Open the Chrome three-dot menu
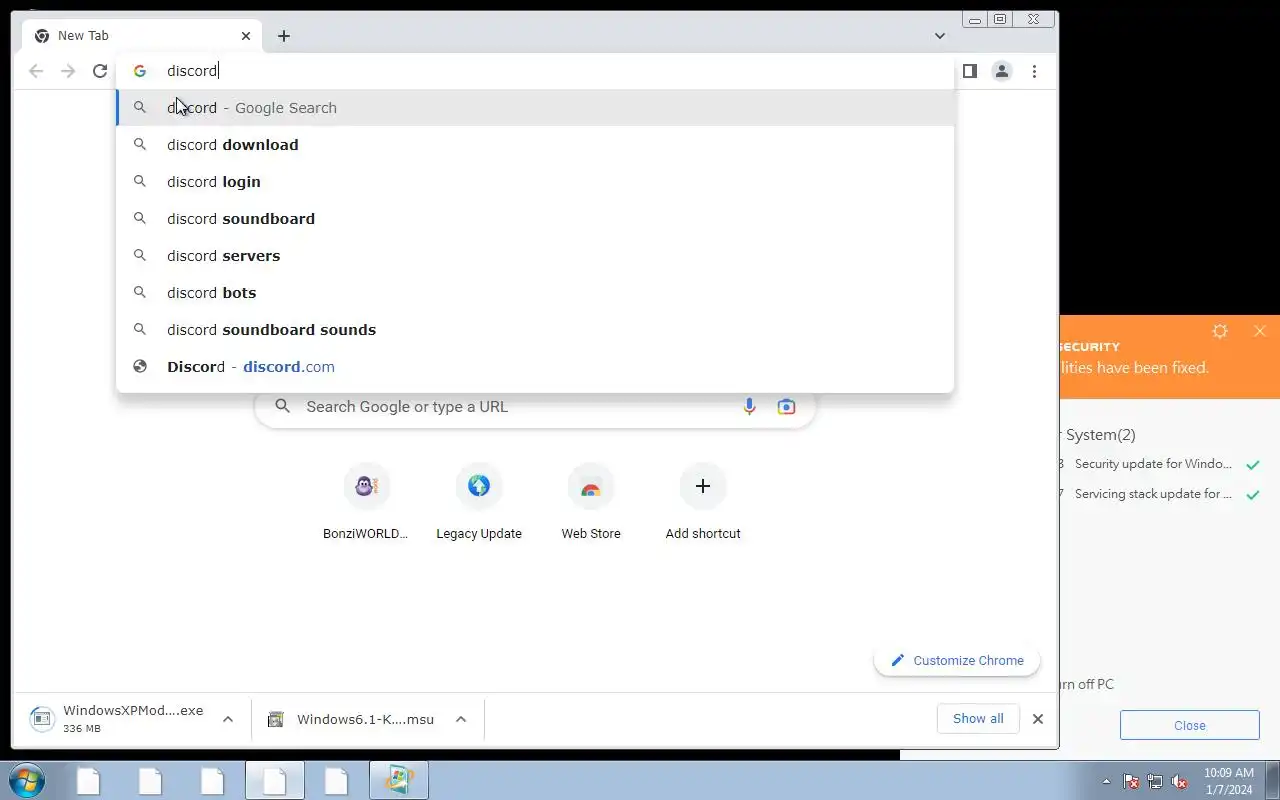The width and height of the screenshot is (1280, 800). tap(1034, 71)
